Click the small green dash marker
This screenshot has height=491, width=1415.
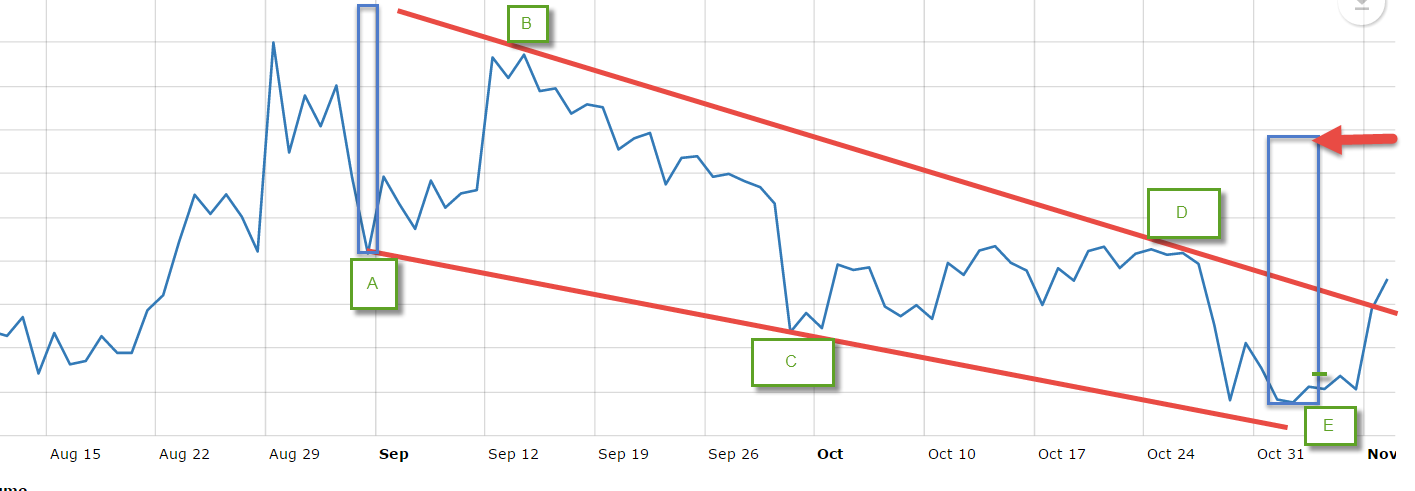1319,374
